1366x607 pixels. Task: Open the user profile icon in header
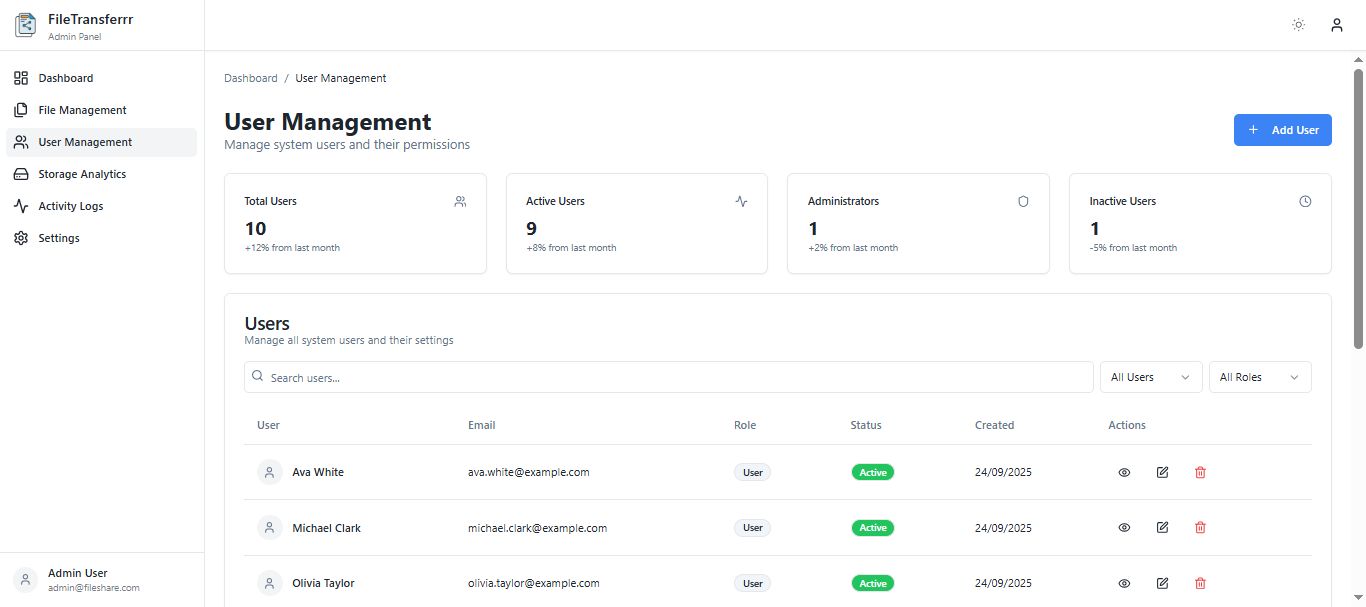click(x=1336, y=25)
